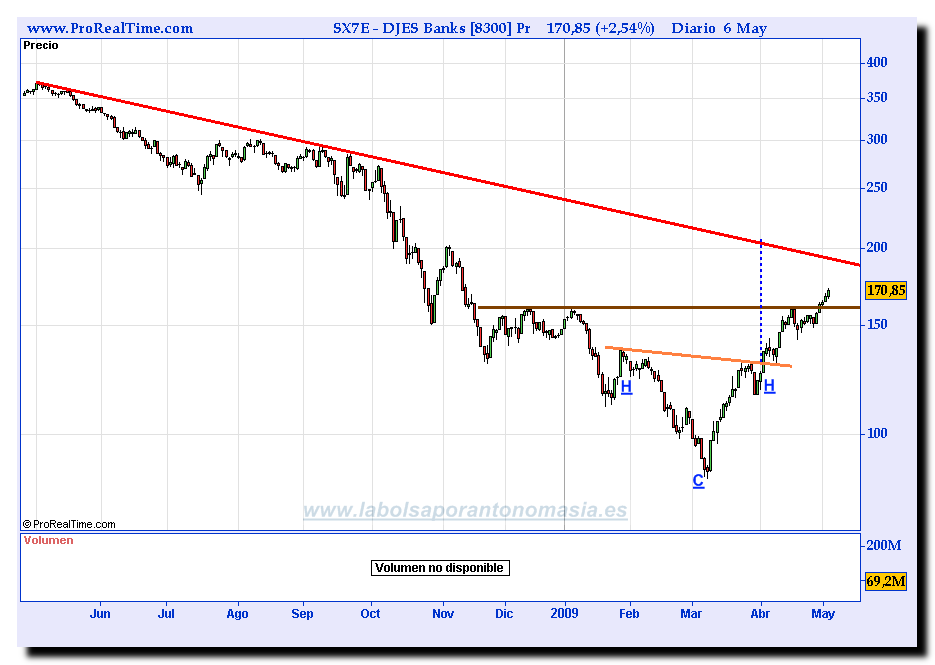Click the Jun month label
This screenshot has height=665, width=935.
[100, 614]
